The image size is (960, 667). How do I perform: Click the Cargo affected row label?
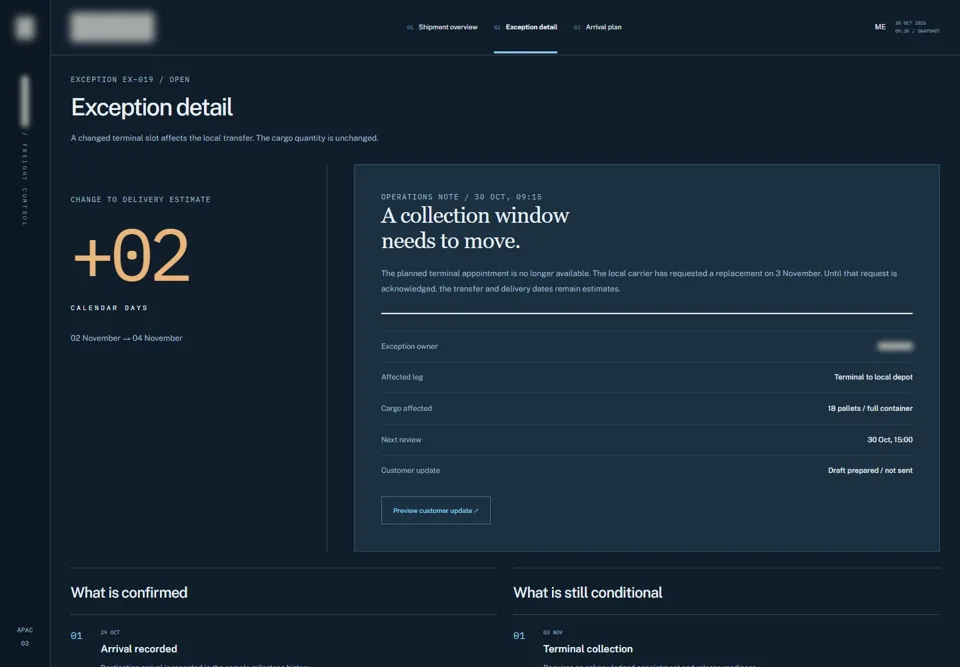pyautogui.click(x=406, y=409)
